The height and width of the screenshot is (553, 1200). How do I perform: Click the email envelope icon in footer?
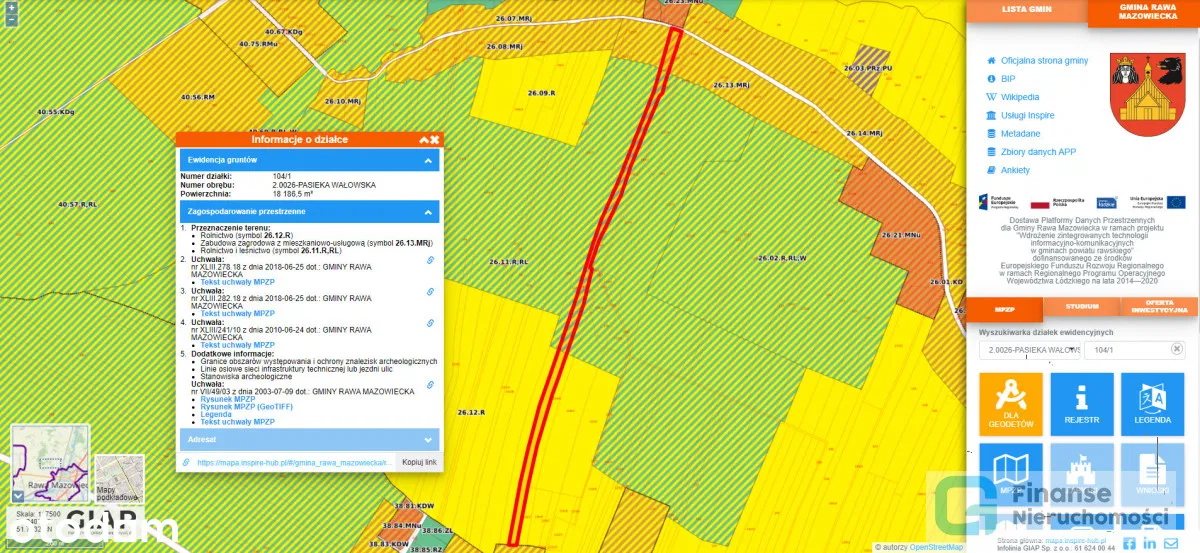1172,543
